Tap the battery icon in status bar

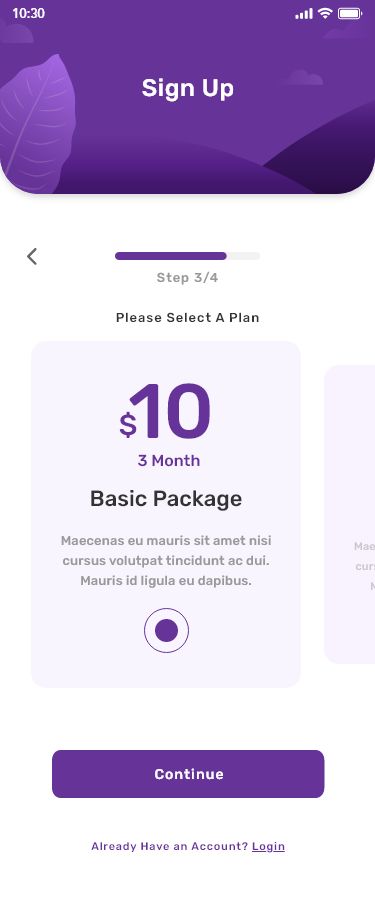(x=350, y=13)
